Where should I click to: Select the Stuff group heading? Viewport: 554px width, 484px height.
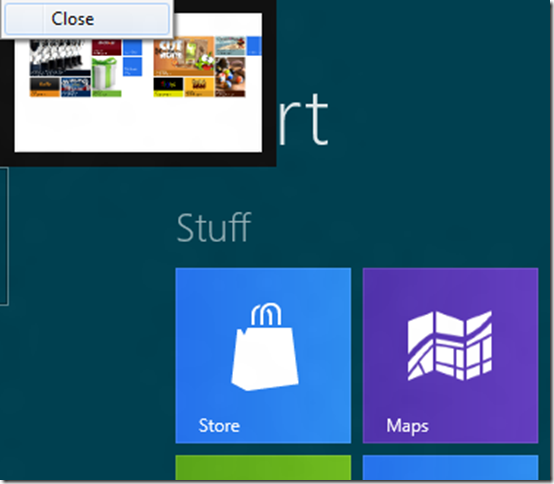(214, 228)
